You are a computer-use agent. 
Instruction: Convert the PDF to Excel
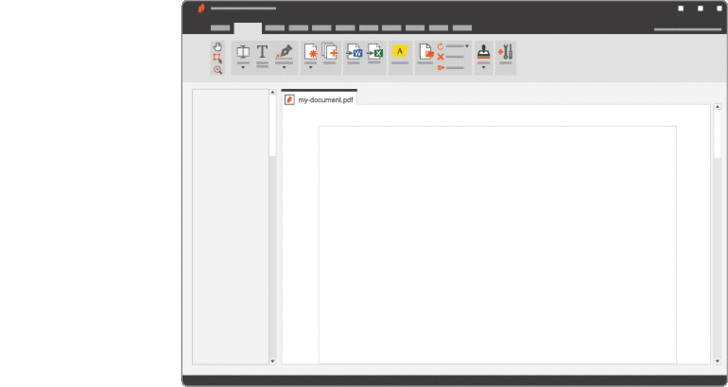point(375,52)
